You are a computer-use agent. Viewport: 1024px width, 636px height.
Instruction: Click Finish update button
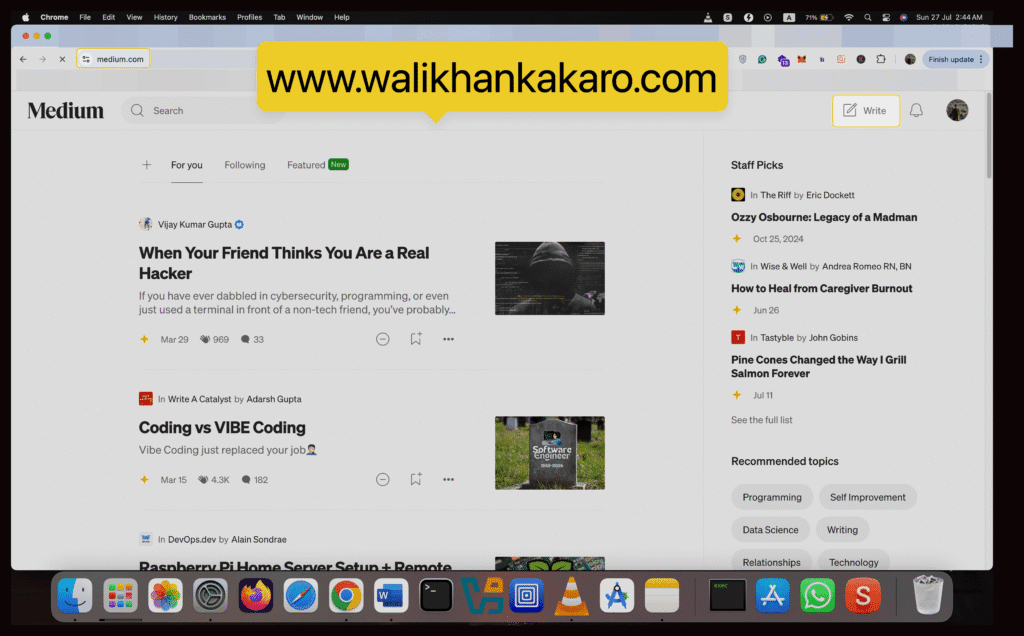pos(955,59)
